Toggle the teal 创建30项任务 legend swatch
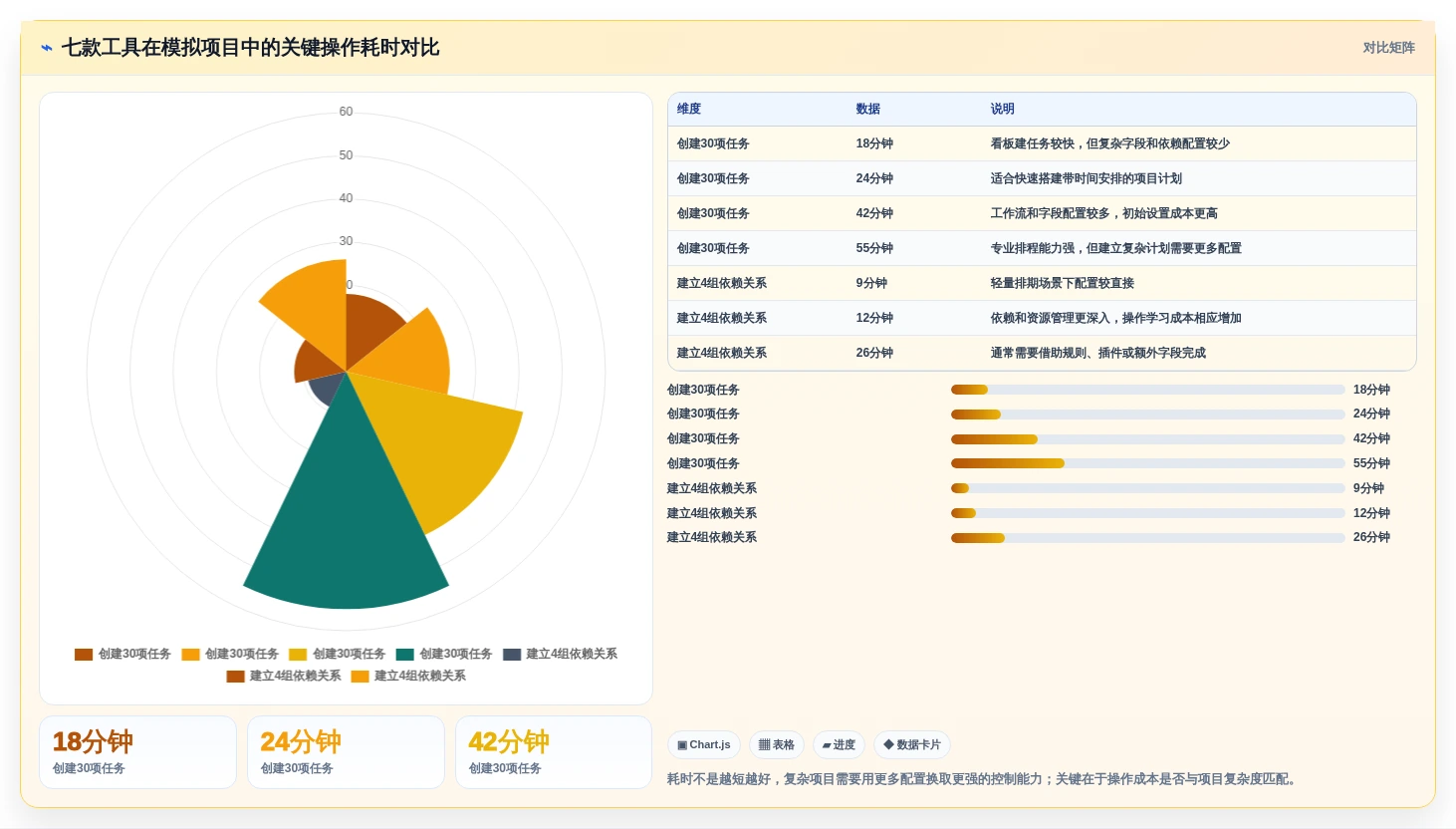 coord(404,655)
